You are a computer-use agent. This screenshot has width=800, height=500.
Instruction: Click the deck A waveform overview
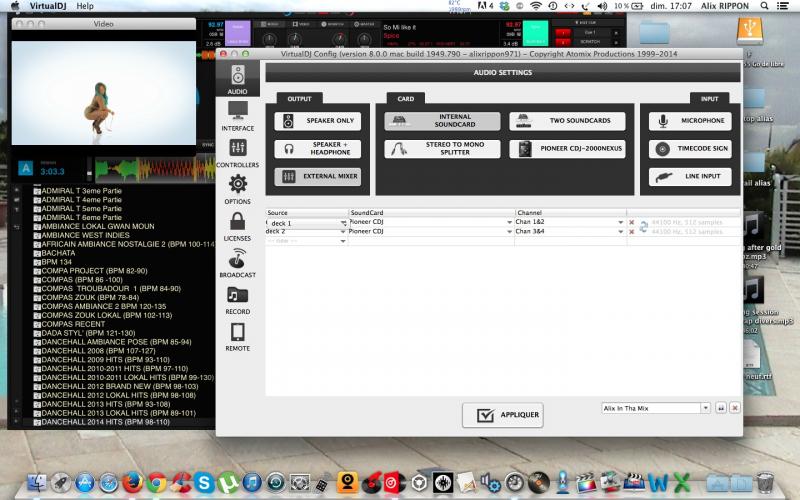tap(155, 170)
